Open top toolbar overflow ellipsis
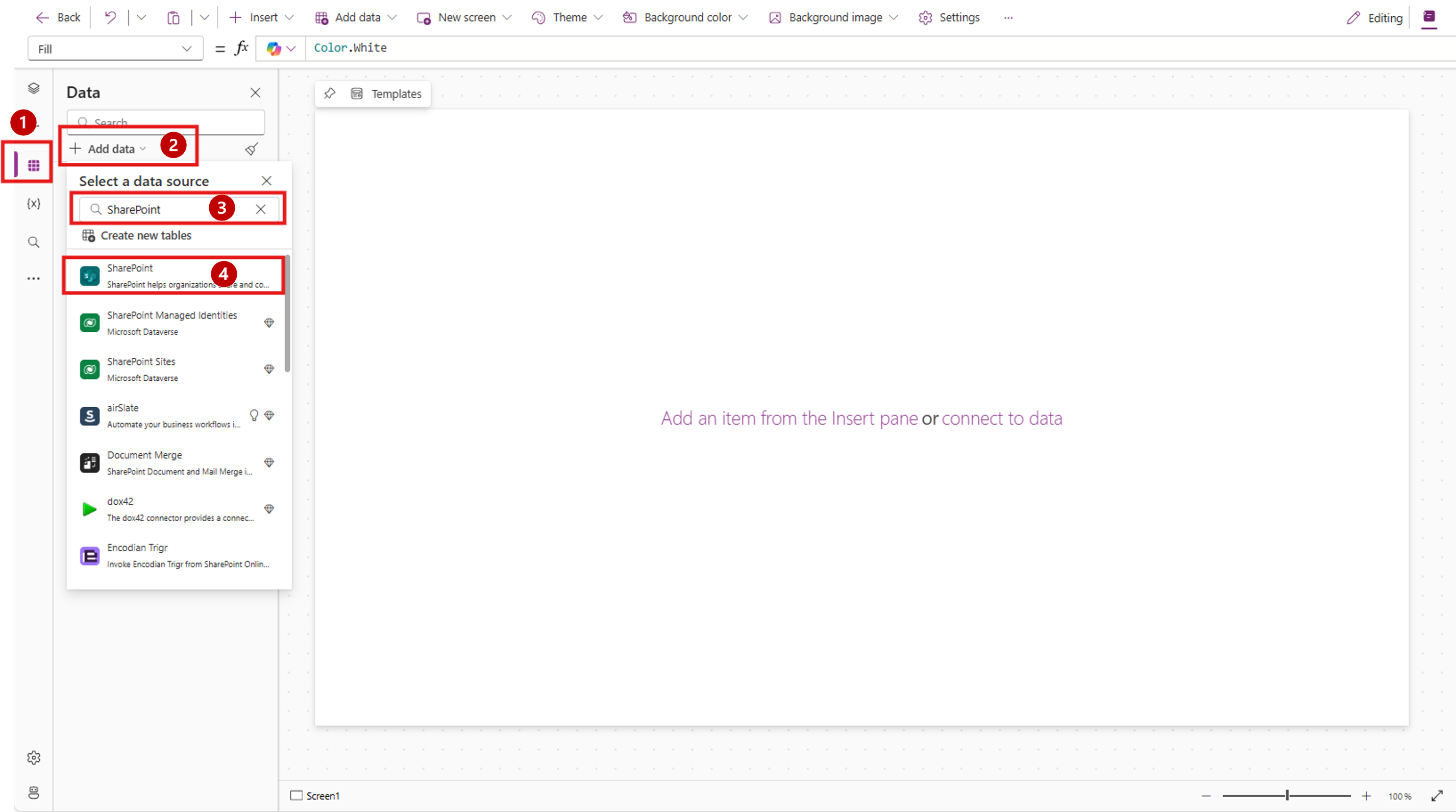 point(1008,17)
